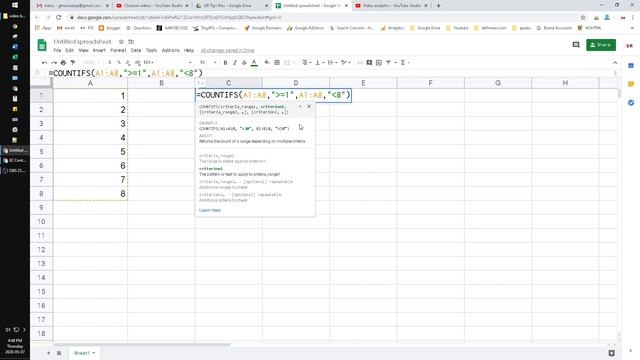Click the Windows Start button

click(x=15, y=5)
